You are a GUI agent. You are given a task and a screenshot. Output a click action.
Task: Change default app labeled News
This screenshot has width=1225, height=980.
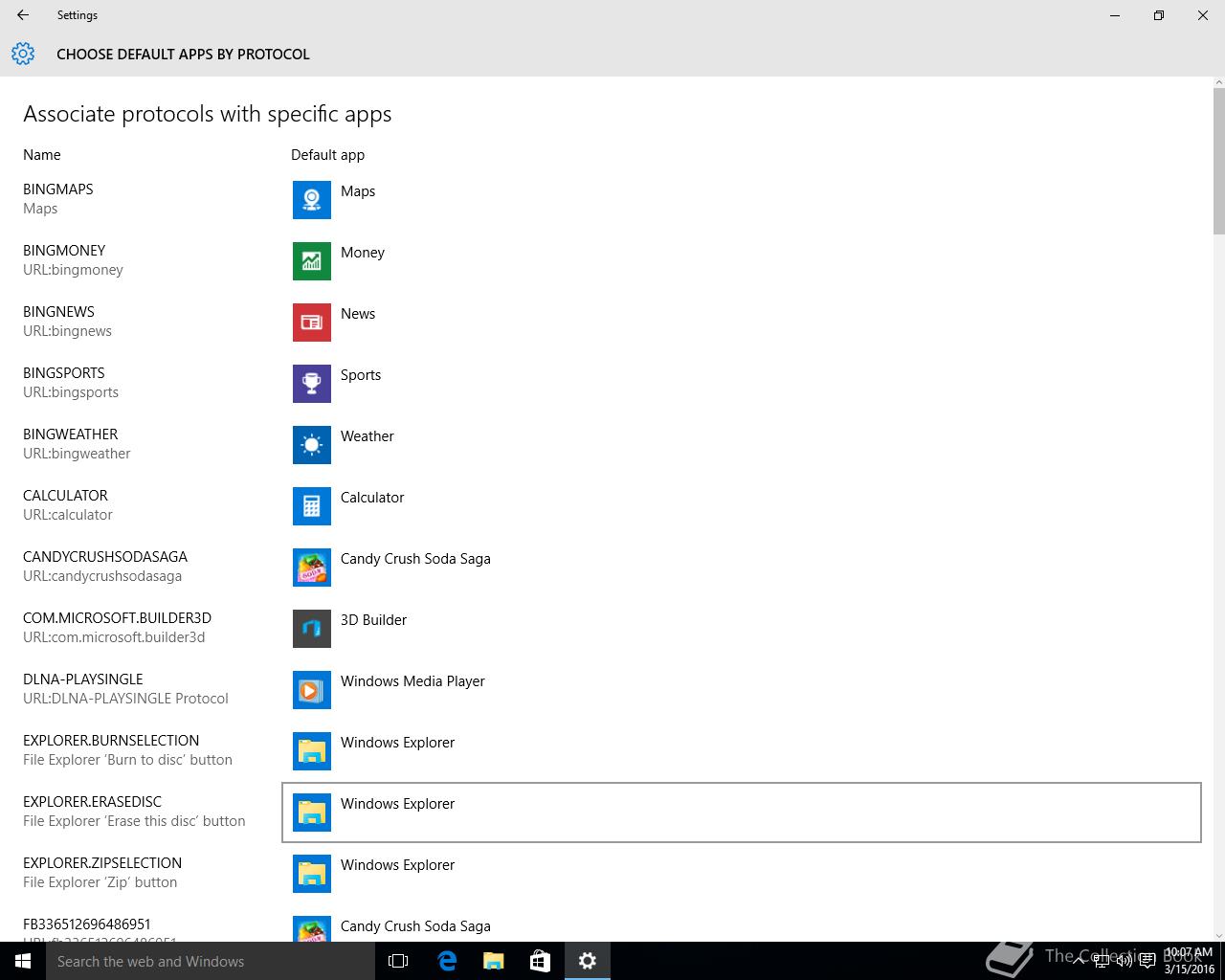tap(358, 314)
